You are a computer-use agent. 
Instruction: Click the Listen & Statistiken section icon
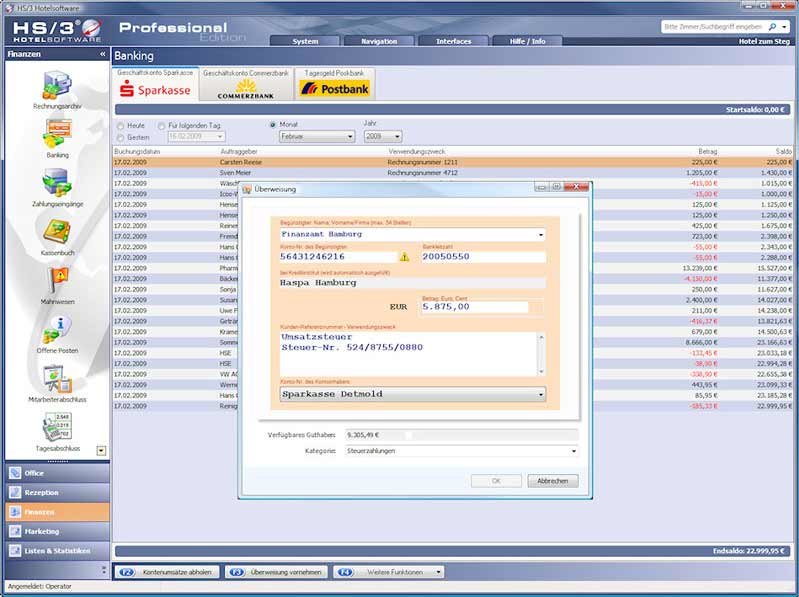coord(15,551)
